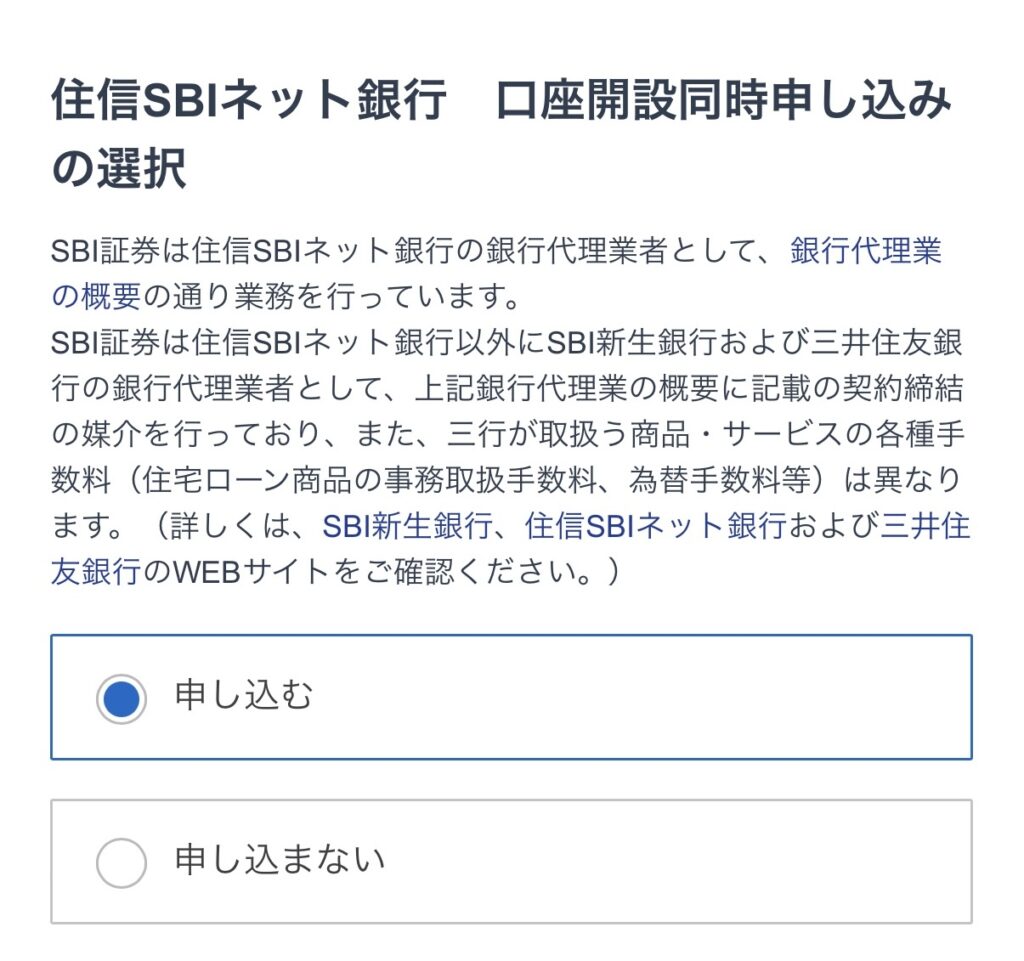Open the SBI新生銀行 website link
The width and height of the screenshot is (1024, 961).
406,525
